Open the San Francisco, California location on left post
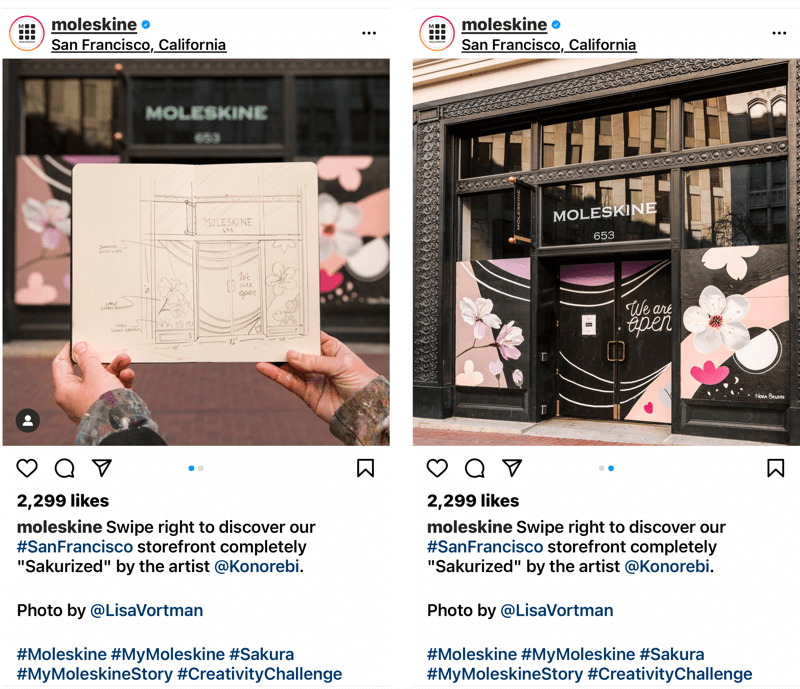The height and width of the screenshot is (689, 800). (138, 45)
